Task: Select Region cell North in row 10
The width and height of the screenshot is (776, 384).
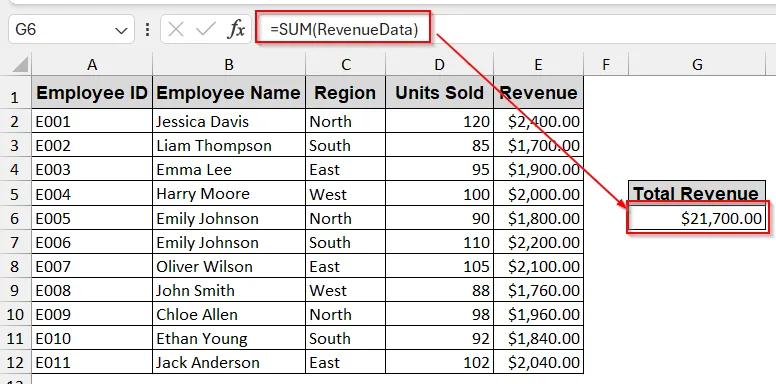Action: (345, 314)
